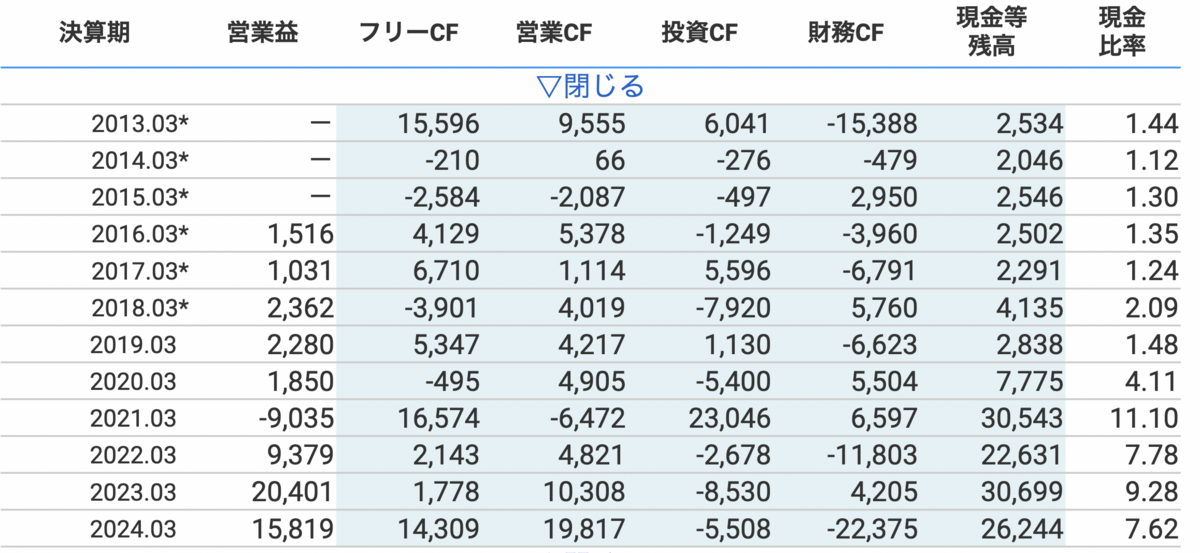Image resolution: width=1200 pixels, height=553 pixels.
Task: Select the フリーCF column header
Action: (408, 33)
